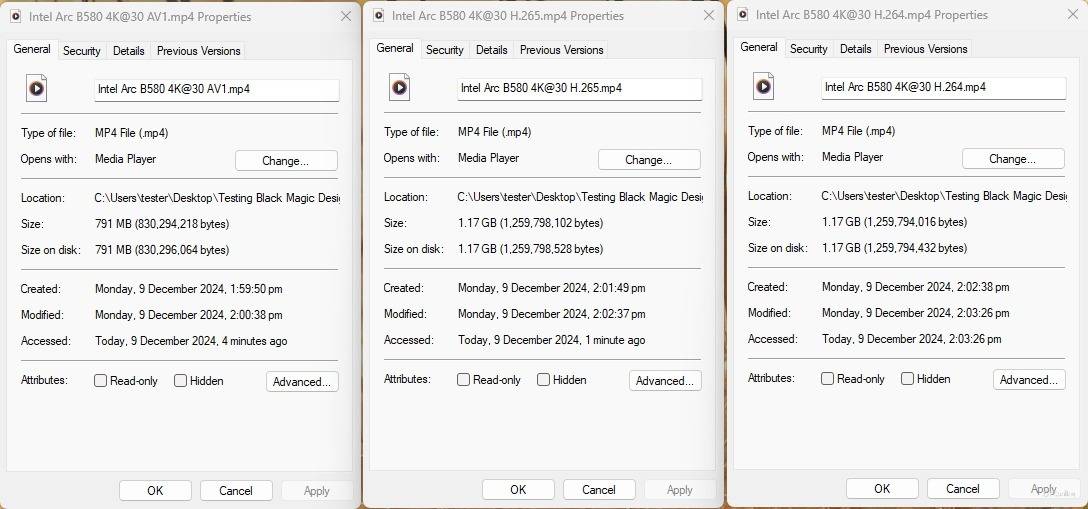Switch to Details tab in AV1.mp4 properties
The width and height of the screenshot is (1088, 509).
click(128, 51)
